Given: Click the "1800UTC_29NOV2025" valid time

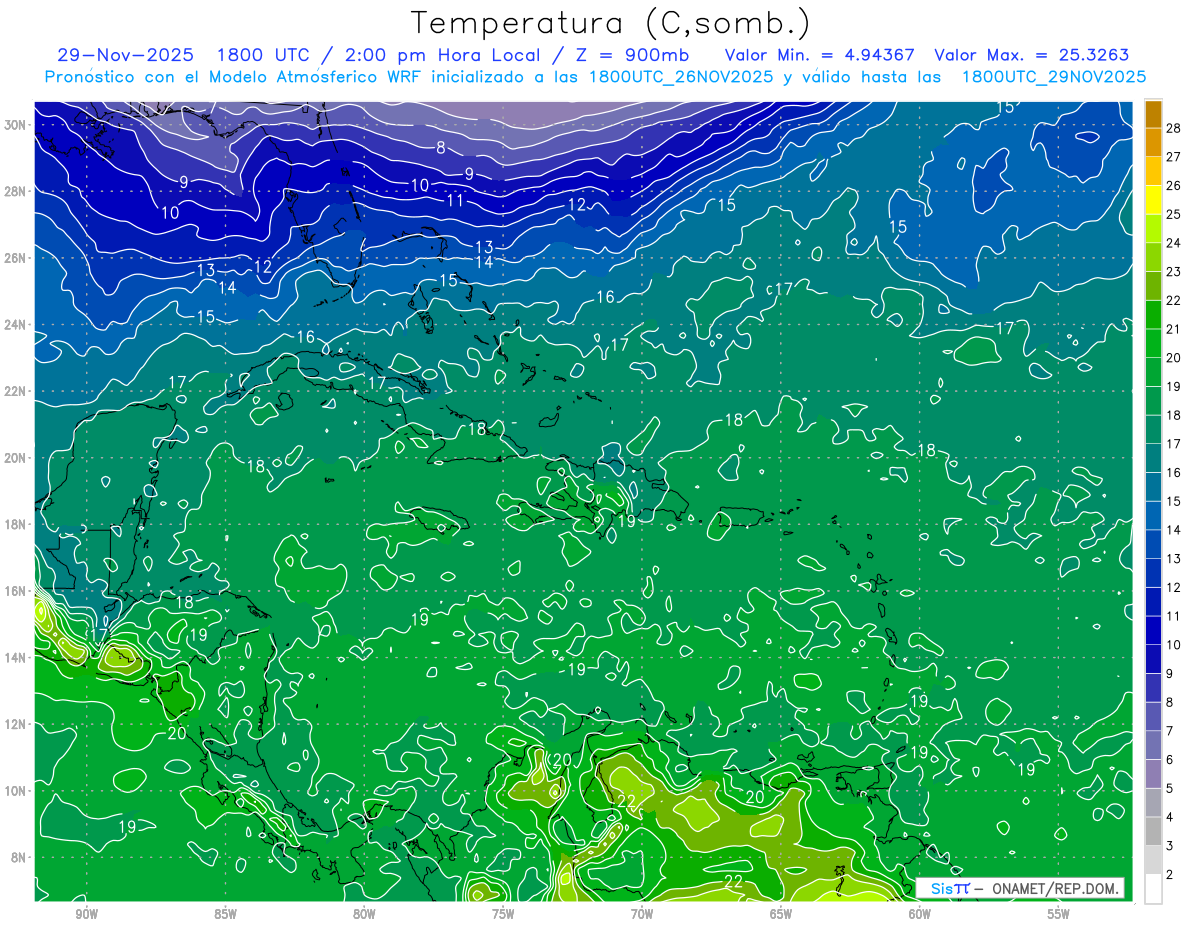Looking at the screenshot, I should (1054, 77).
